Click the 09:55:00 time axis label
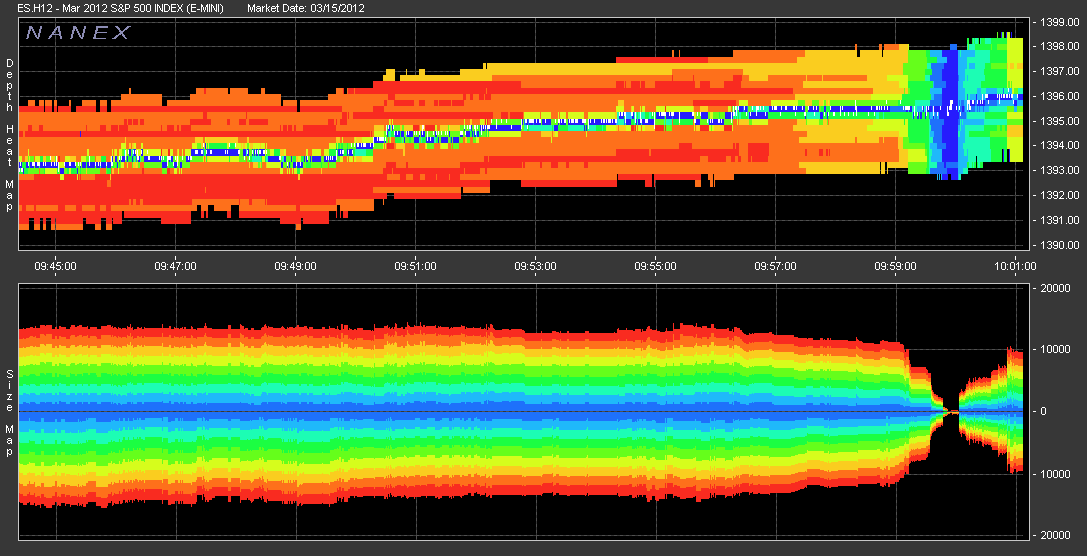The height and width of the screenshot is (556, 1087). coord(656,266)
